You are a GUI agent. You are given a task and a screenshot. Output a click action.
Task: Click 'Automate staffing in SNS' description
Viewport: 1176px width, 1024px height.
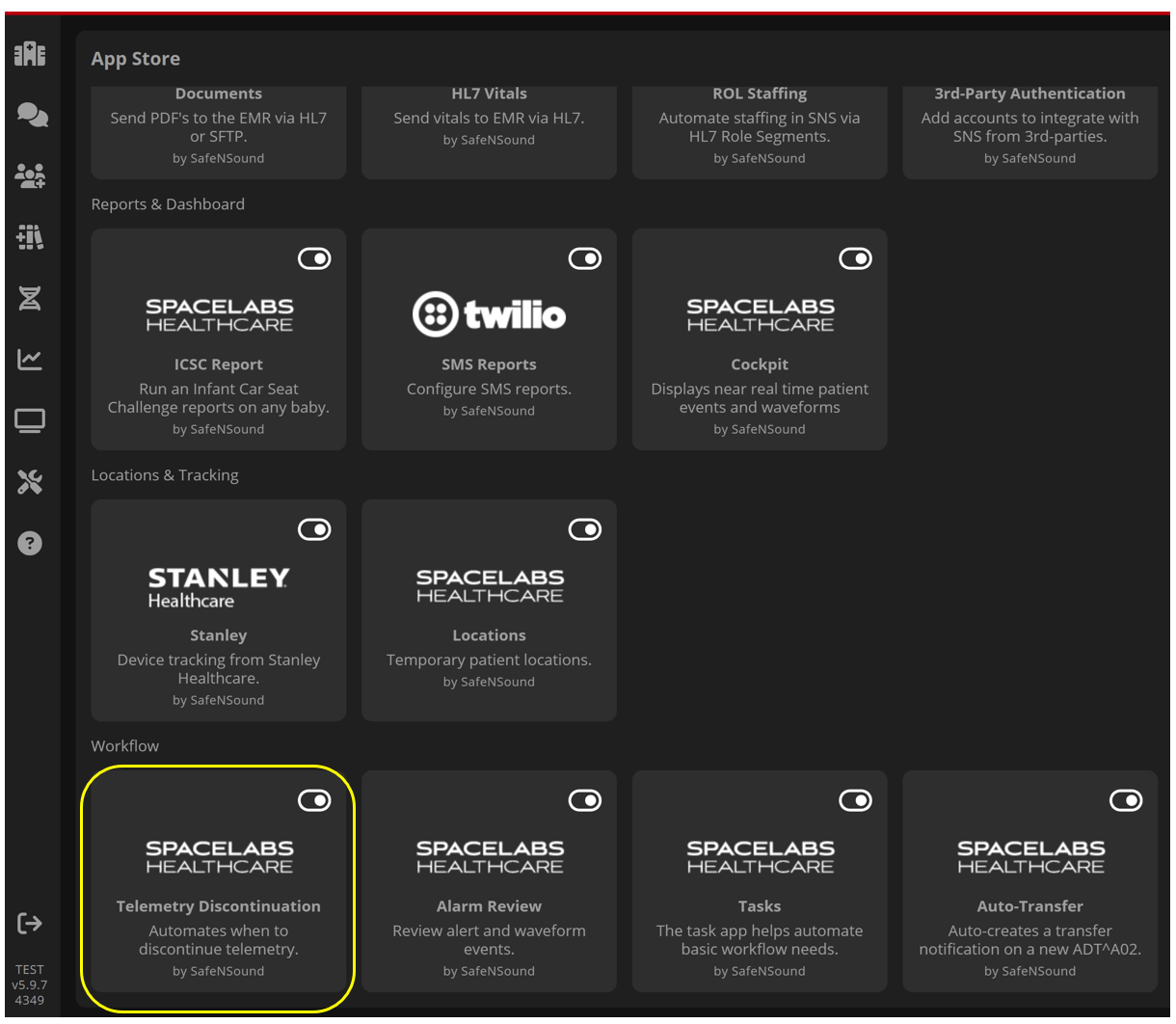coord(760,127)
